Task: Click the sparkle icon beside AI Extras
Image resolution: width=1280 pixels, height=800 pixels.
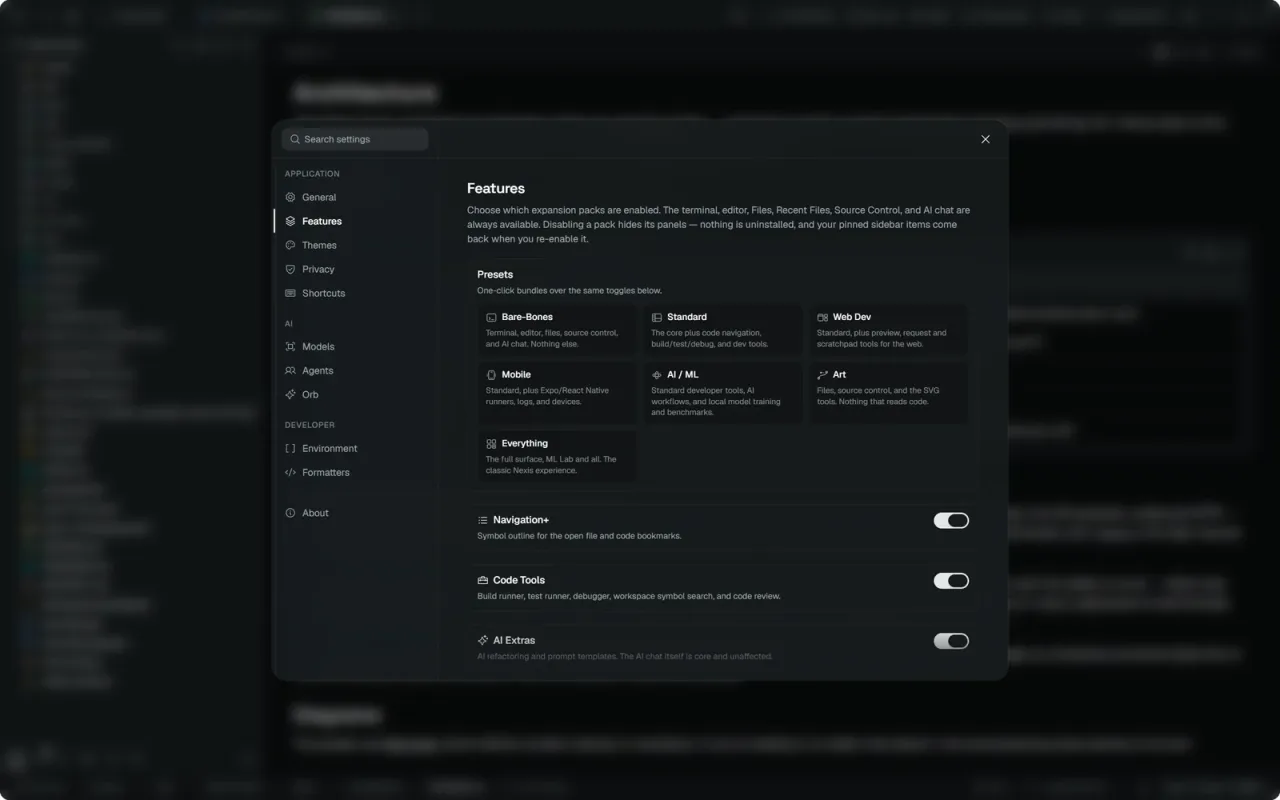Action: tap(482, 640)
